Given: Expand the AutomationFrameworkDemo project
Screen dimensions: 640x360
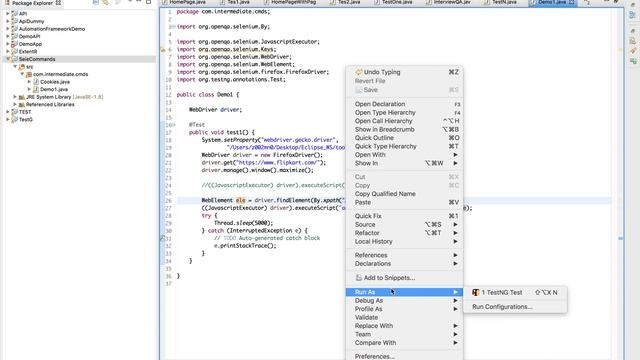Looking at the screenshot, I should point(7,29).
